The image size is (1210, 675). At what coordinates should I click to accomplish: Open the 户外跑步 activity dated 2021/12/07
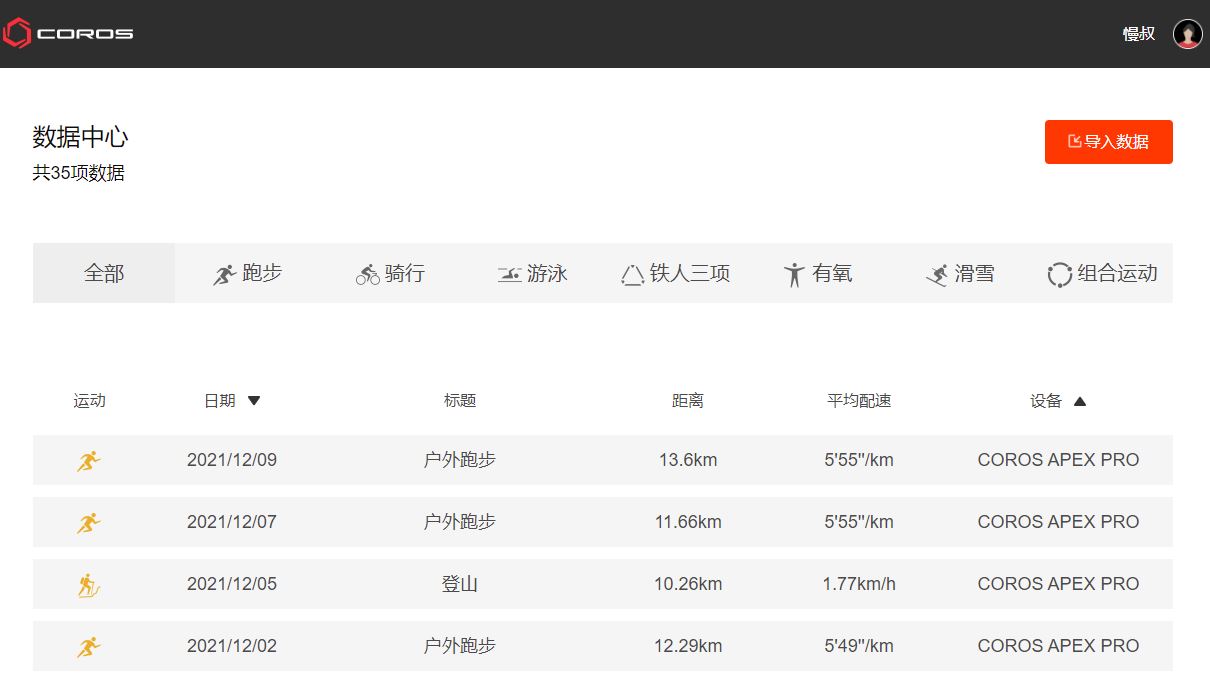click(459, 522)
